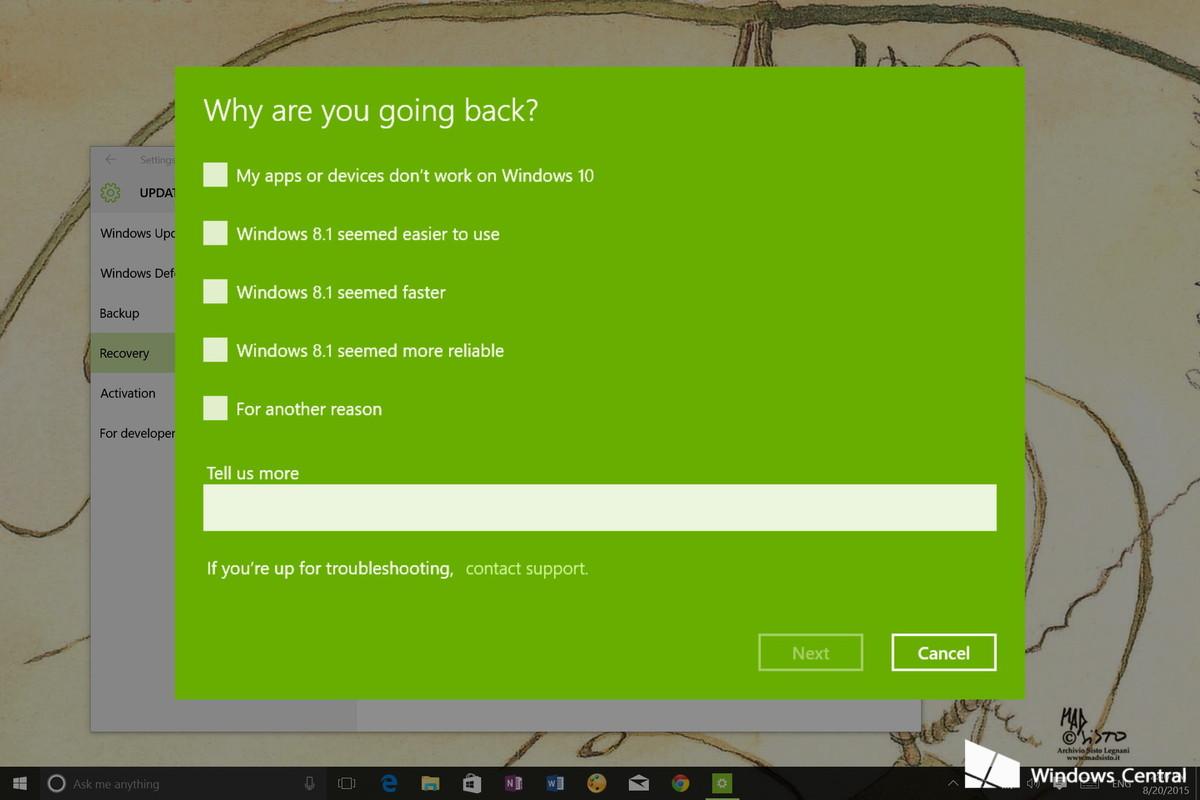
Task: Click the Settings gear icon beside UPDATE heading
Action: (x=110, y=192)
